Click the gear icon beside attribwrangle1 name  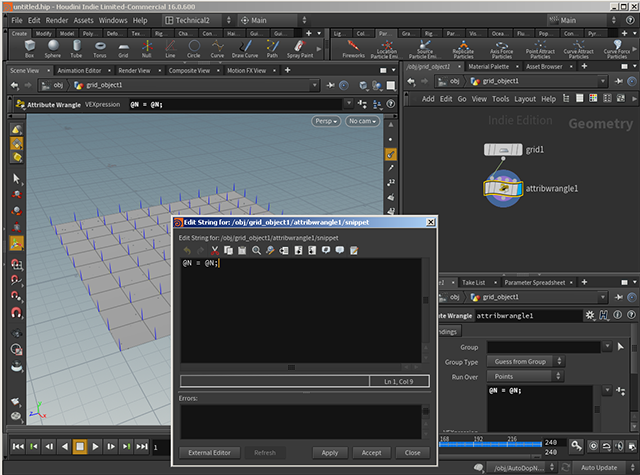point(590,315)
